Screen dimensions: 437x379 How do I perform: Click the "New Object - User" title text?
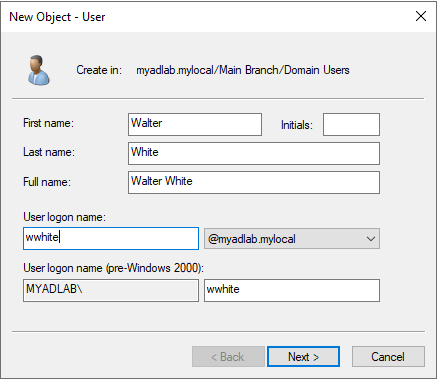click(x=57, y=17)
